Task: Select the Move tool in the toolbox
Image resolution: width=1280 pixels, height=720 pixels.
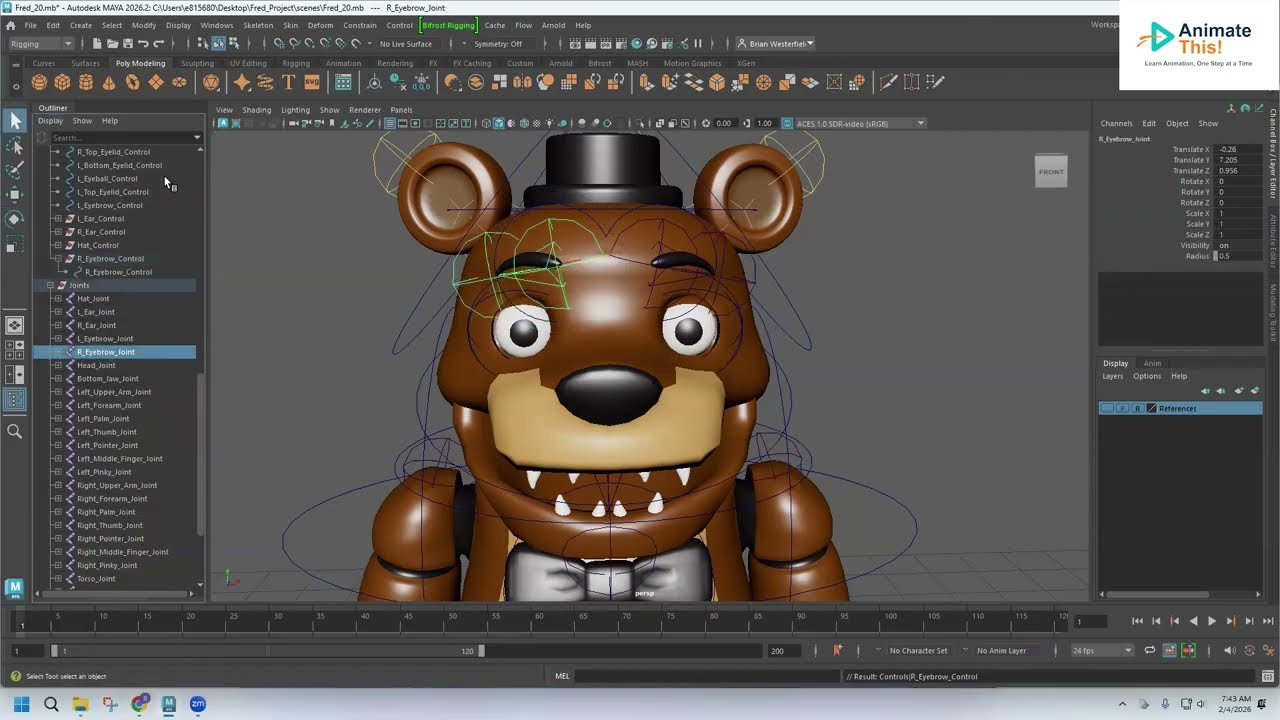Action: click(15, 194)
